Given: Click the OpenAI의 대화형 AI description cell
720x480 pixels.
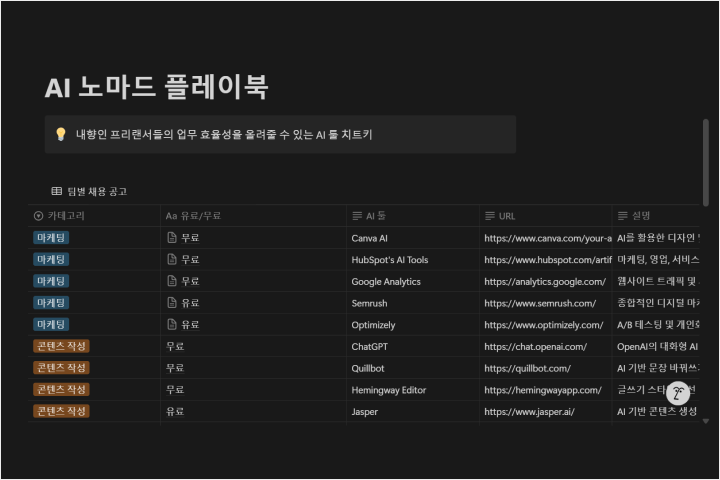Looking at the screenshot, I should pyautogui.click(x=656, y=346).
